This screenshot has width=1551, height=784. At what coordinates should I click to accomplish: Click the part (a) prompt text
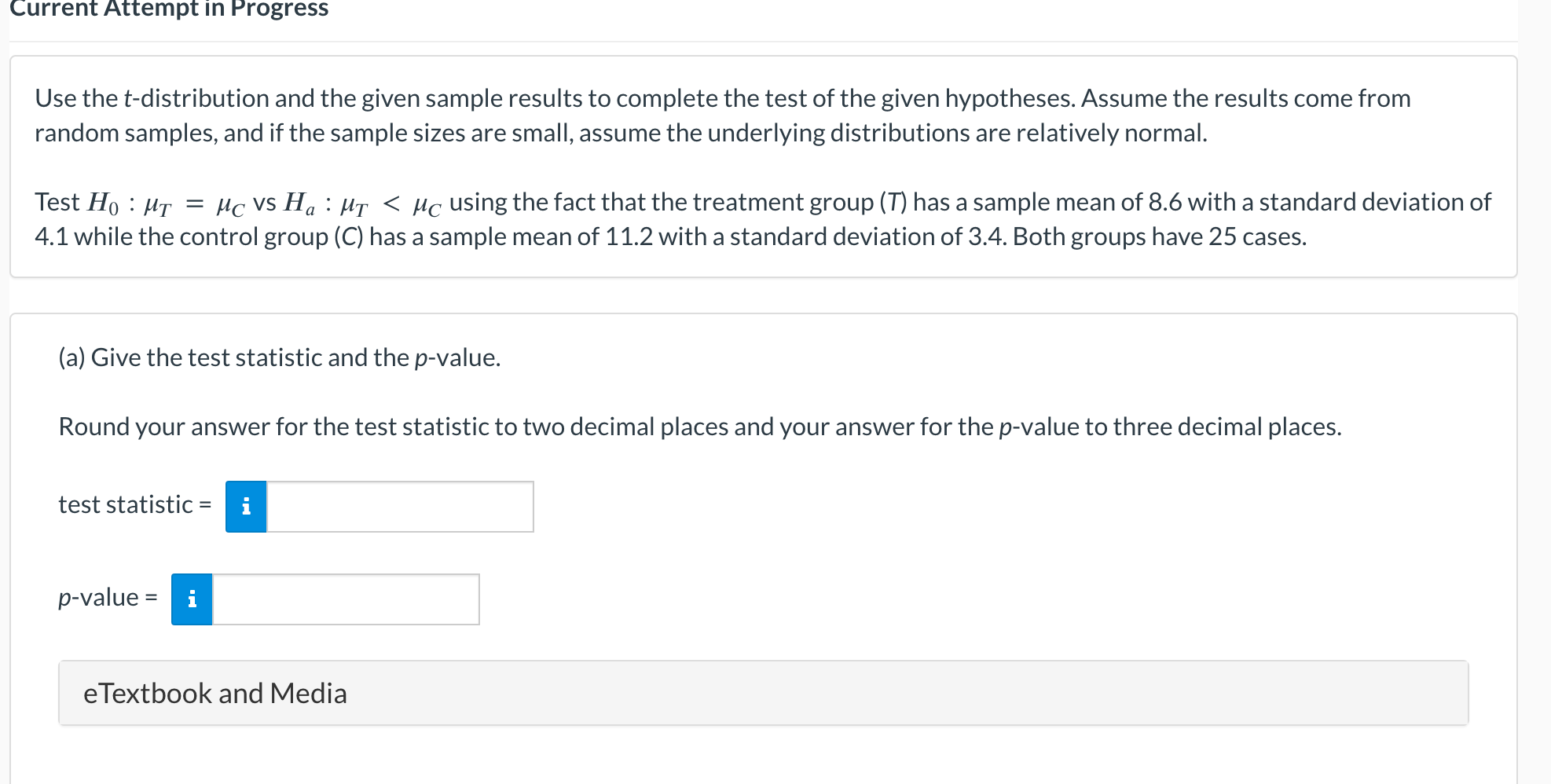coord(279,357)
